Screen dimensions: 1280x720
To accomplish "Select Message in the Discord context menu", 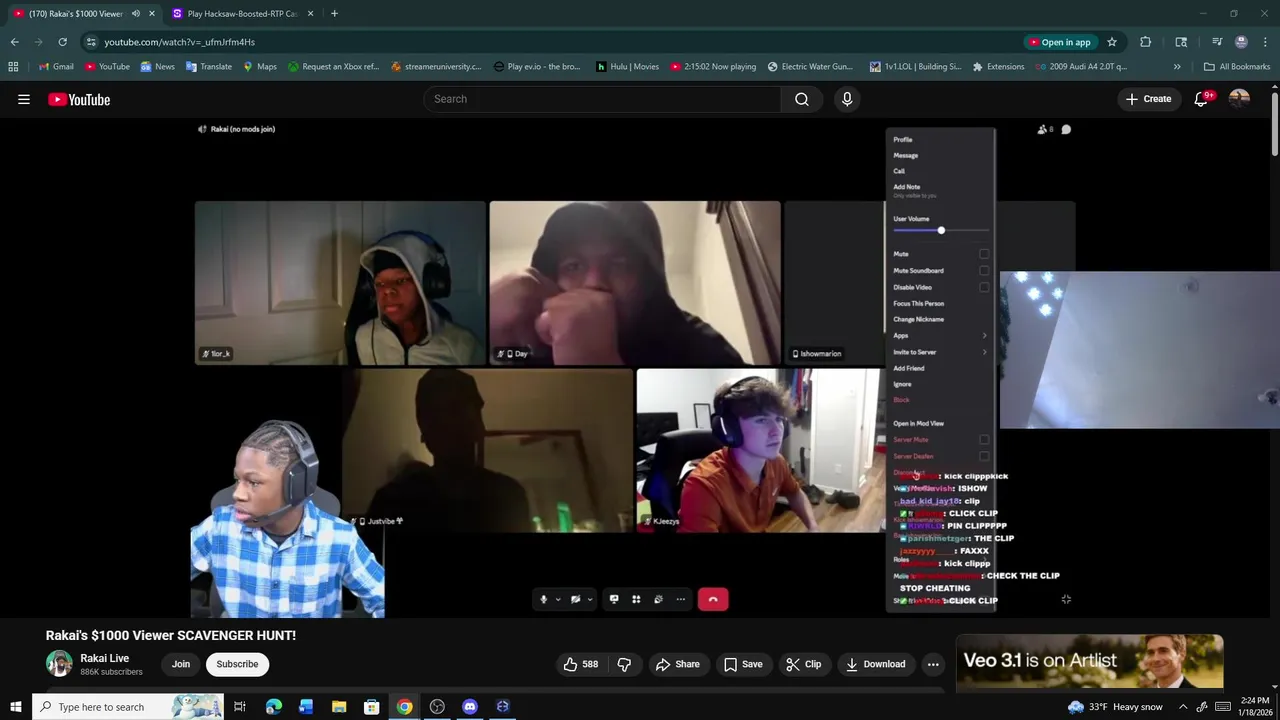I will click(906, 156).
